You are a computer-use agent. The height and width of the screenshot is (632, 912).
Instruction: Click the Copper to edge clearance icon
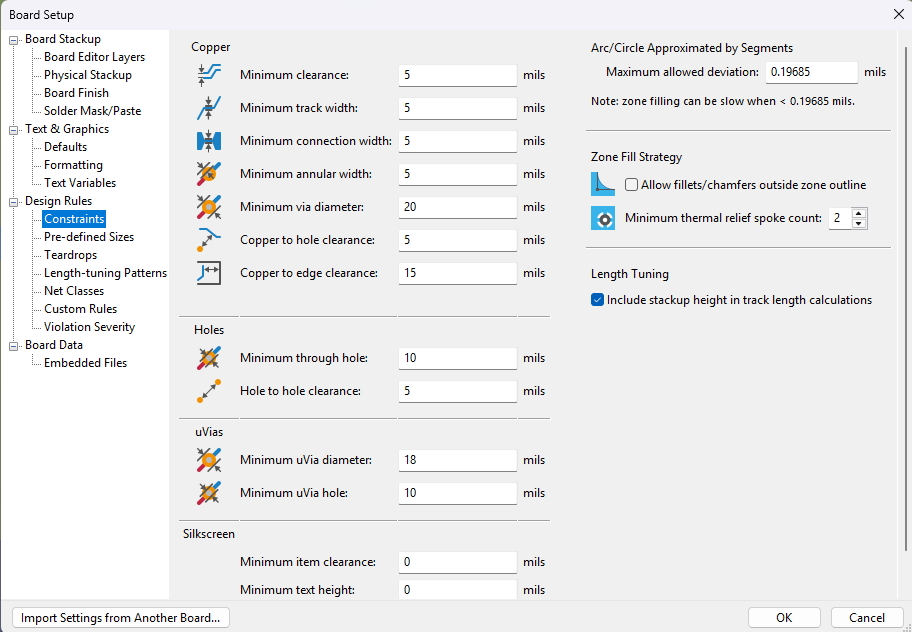[209, 273]
